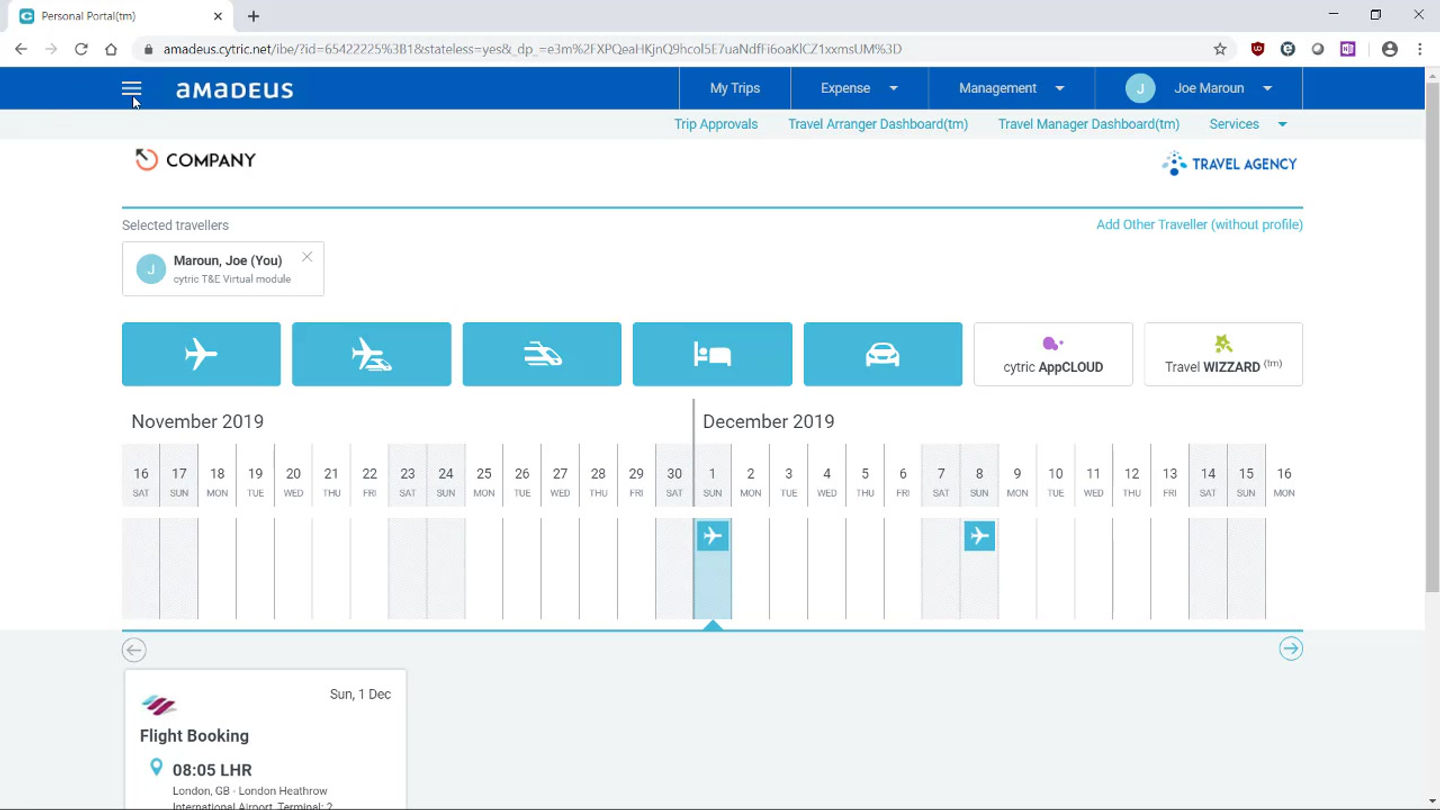
Task: Bookmark this page with star icon
Action: [1220, 49]
